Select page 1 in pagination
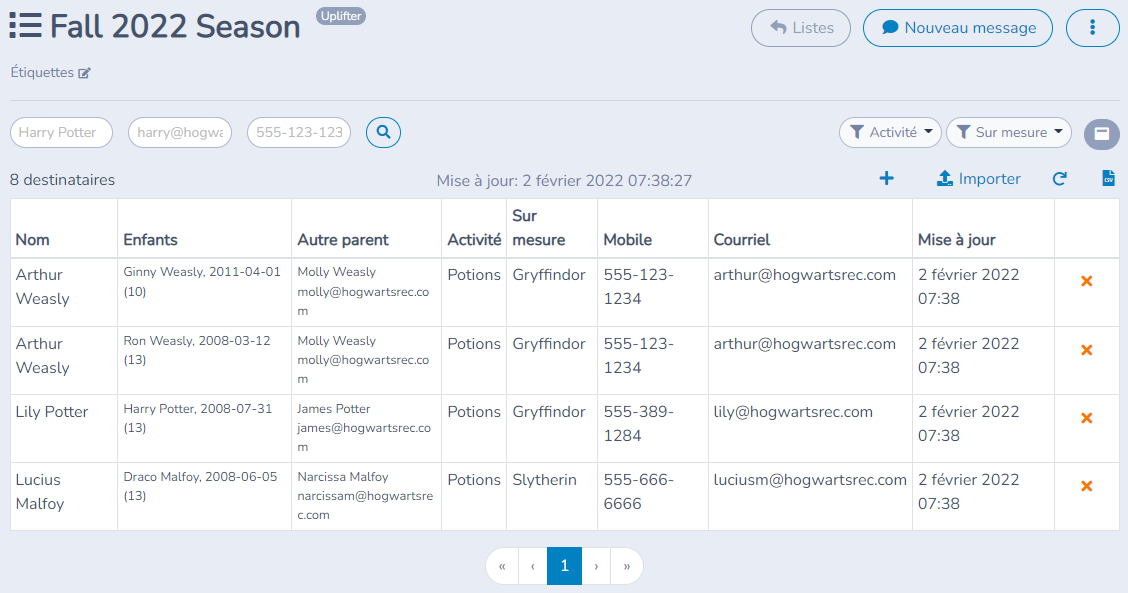 coord(565,566)
